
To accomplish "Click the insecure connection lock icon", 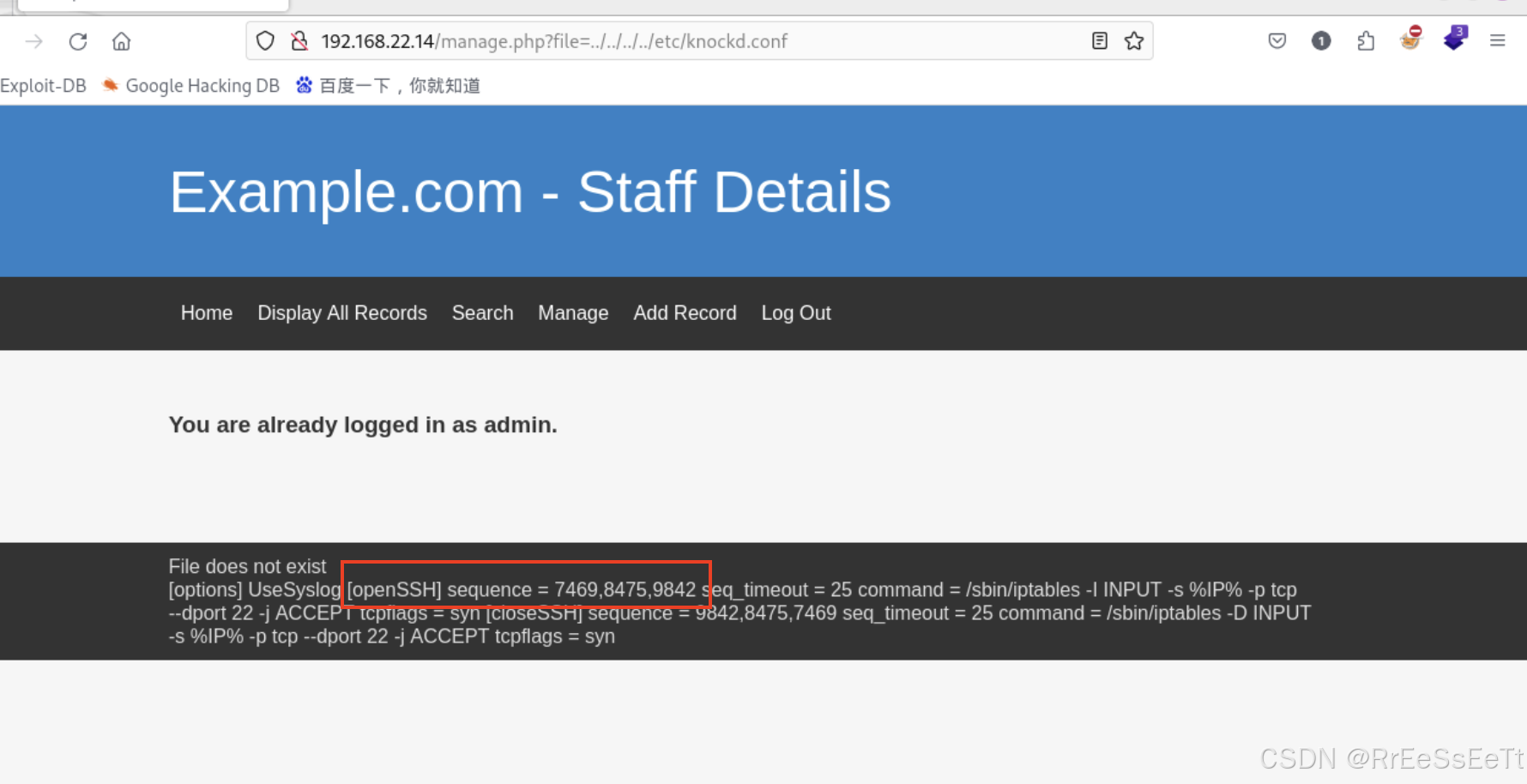I will (x=299, y=41).
